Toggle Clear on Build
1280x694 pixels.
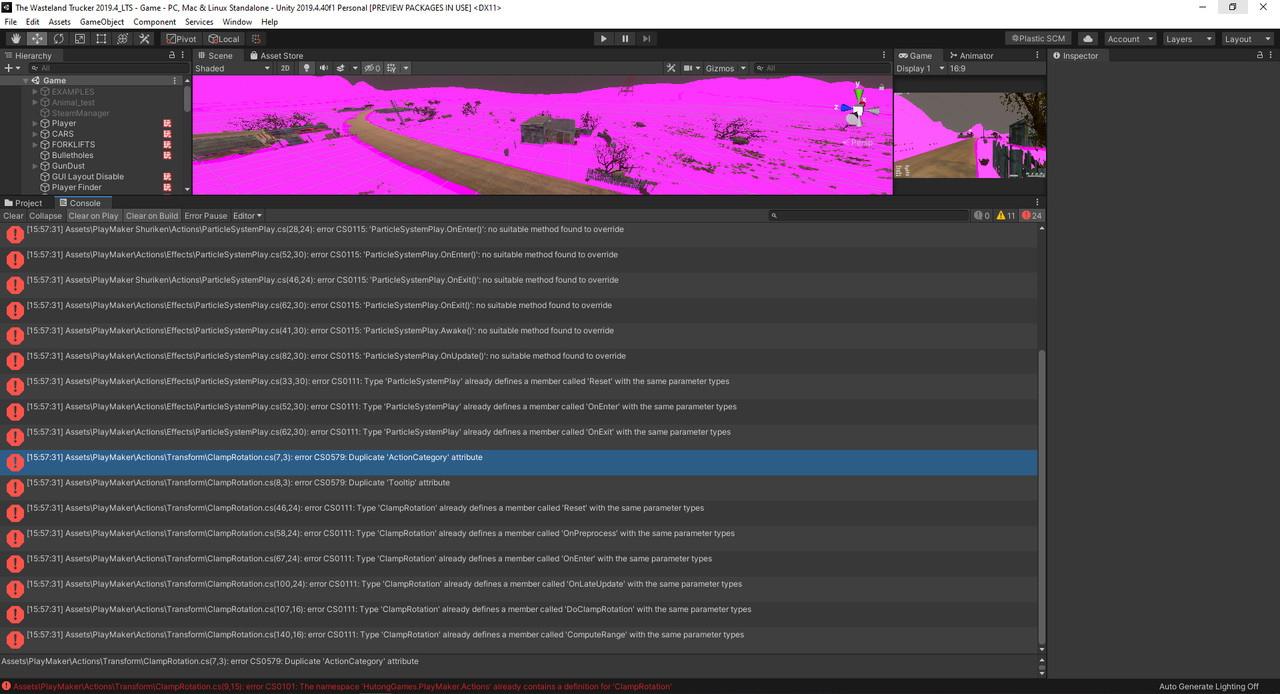click(x=152, y=216)
